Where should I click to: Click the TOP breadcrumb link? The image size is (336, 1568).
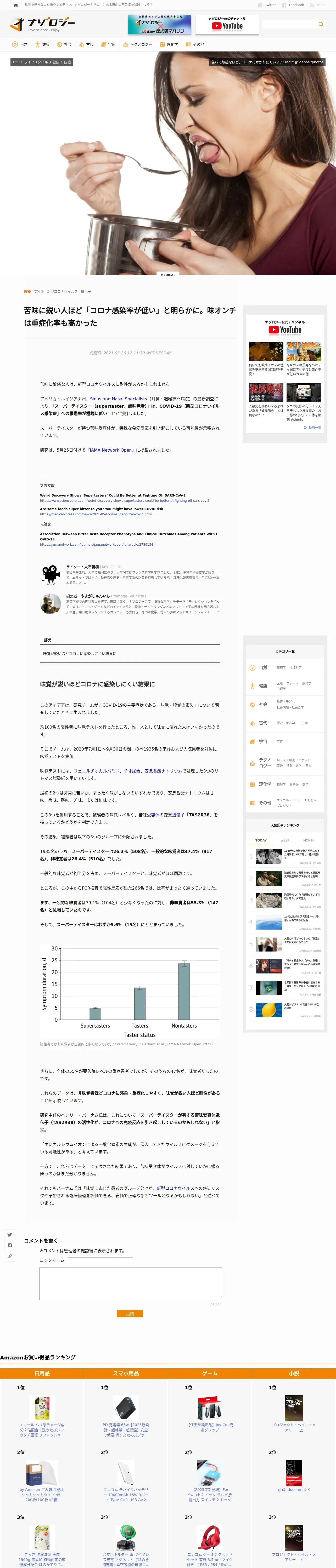coord(16,62)
